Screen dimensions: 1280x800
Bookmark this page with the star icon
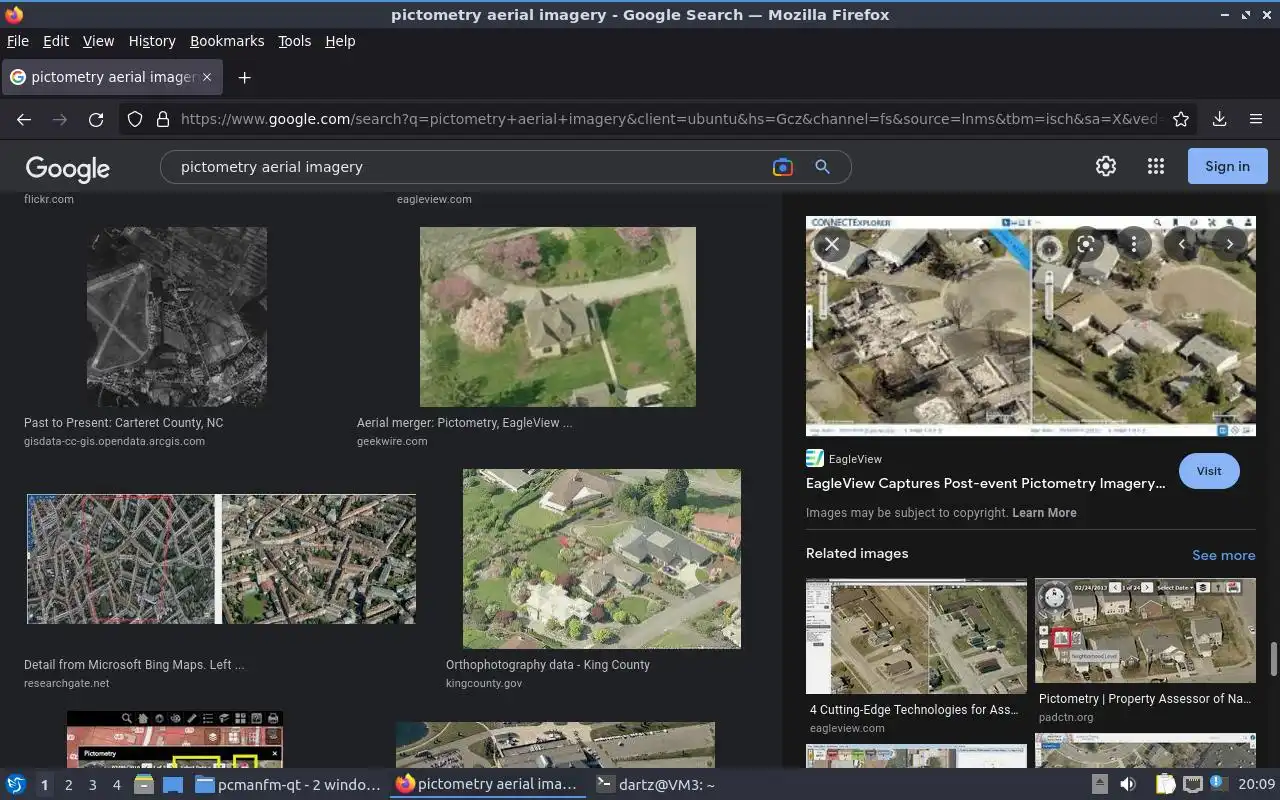(1181, 119)
